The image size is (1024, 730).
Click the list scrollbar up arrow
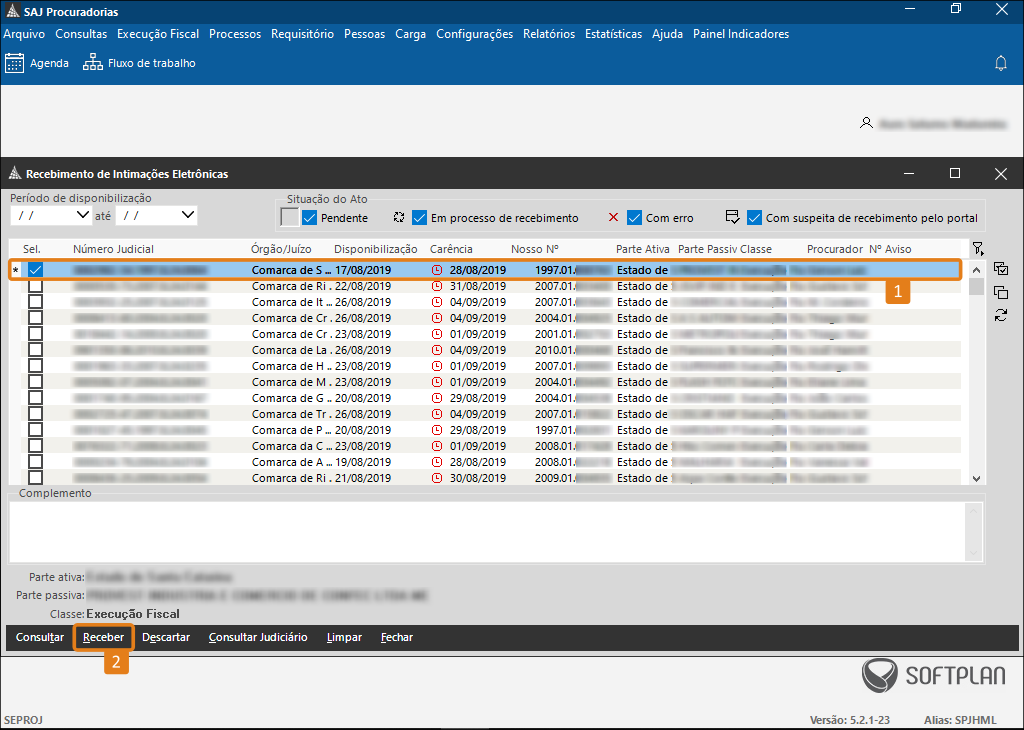point(976,270)
